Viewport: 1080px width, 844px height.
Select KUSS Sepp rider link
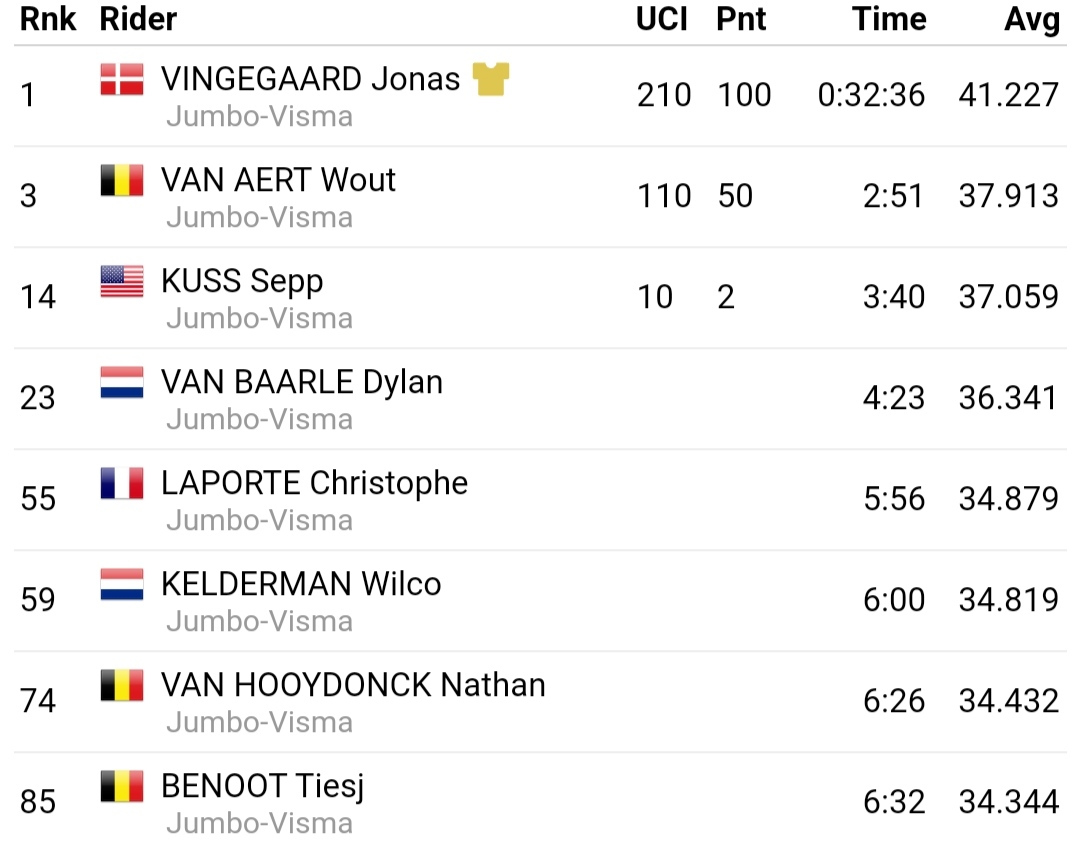point(242,281)
